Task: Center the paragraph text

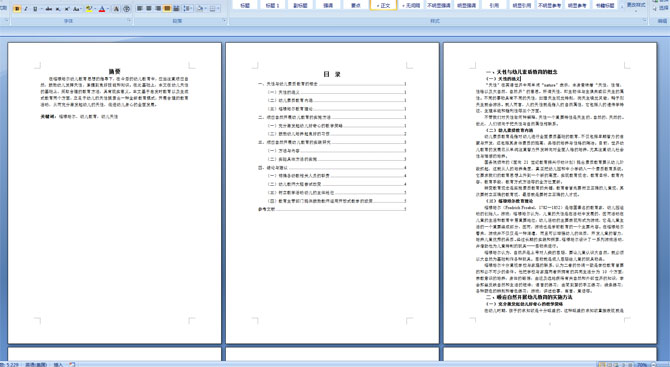Action: coord(149,9)
